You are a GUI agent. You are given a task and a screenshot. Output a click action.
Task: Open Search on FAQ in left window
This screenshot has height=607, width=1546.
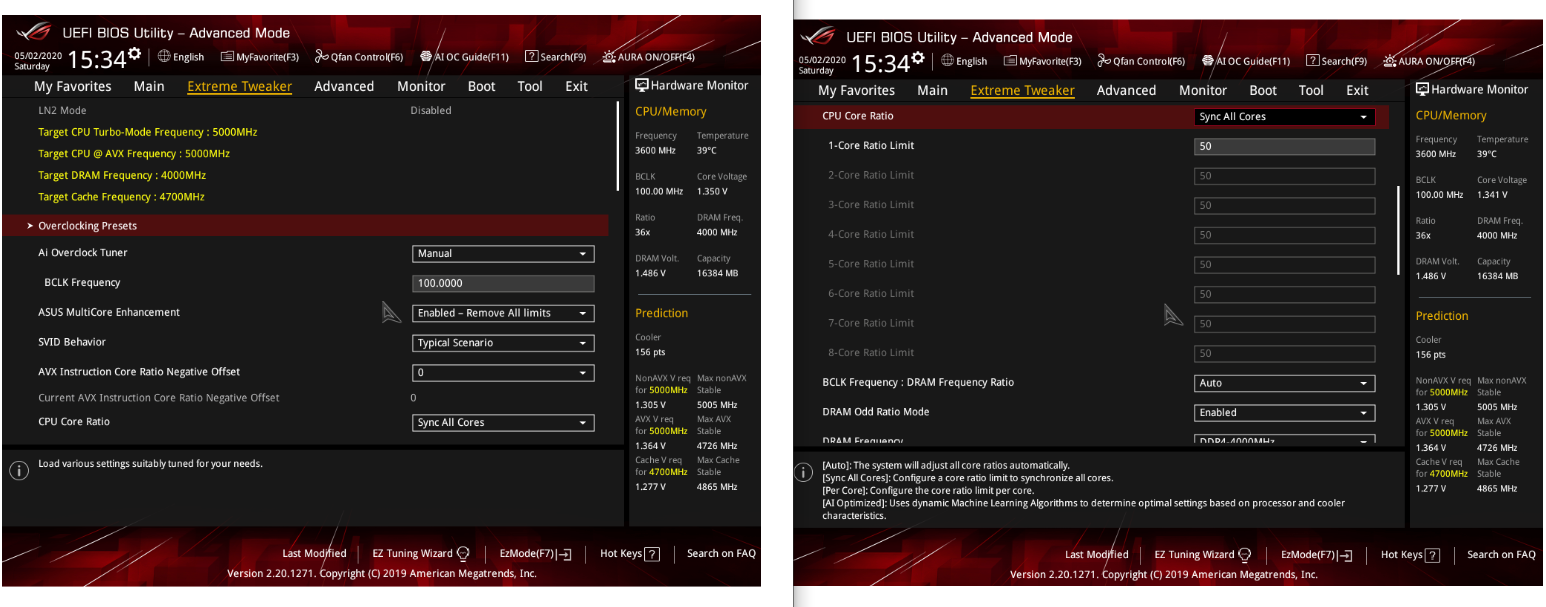(721, 553)
